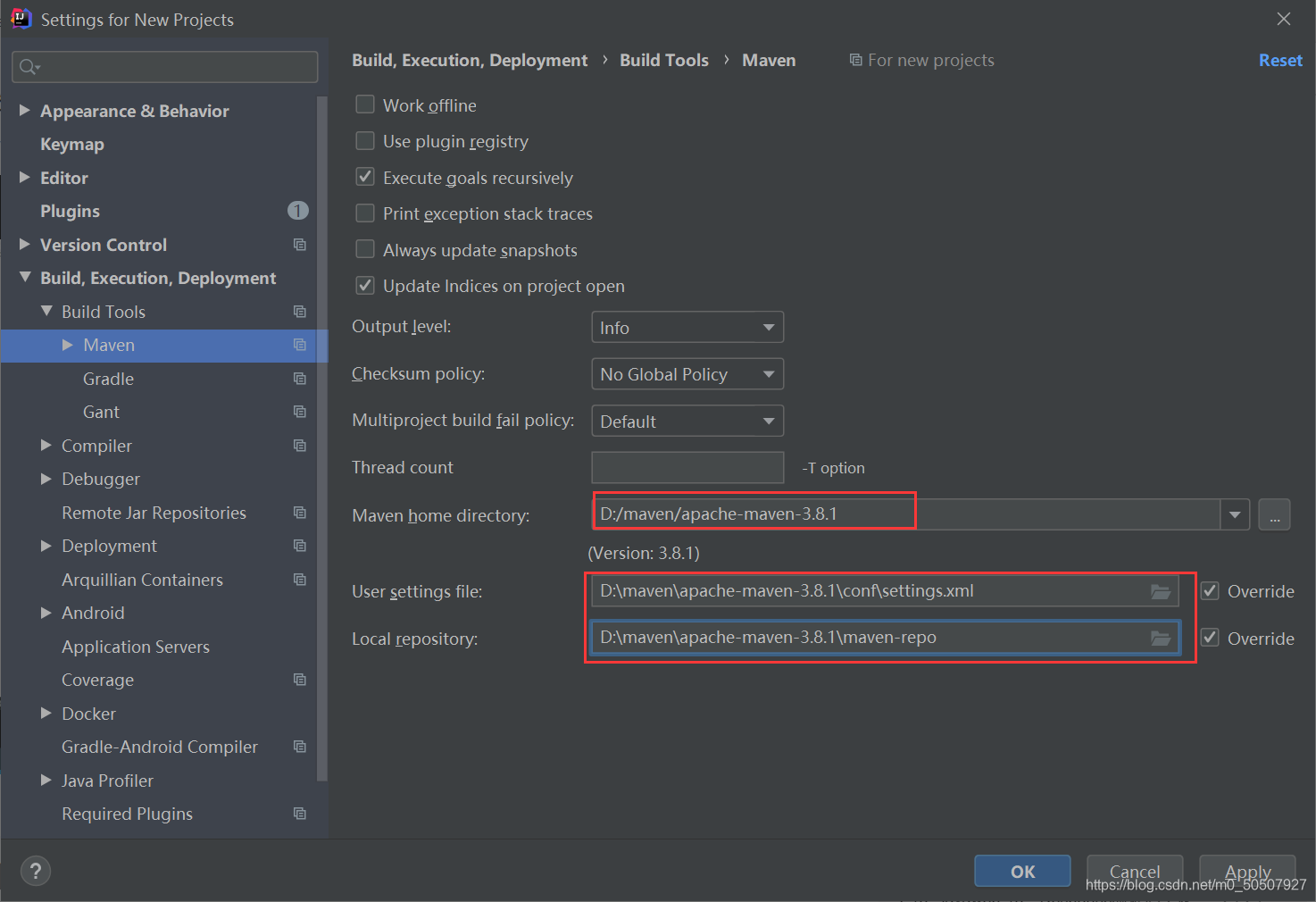Enable the Work offline checkbox
The height and width of the screenshot is (902, 1316).
point(365,104)
